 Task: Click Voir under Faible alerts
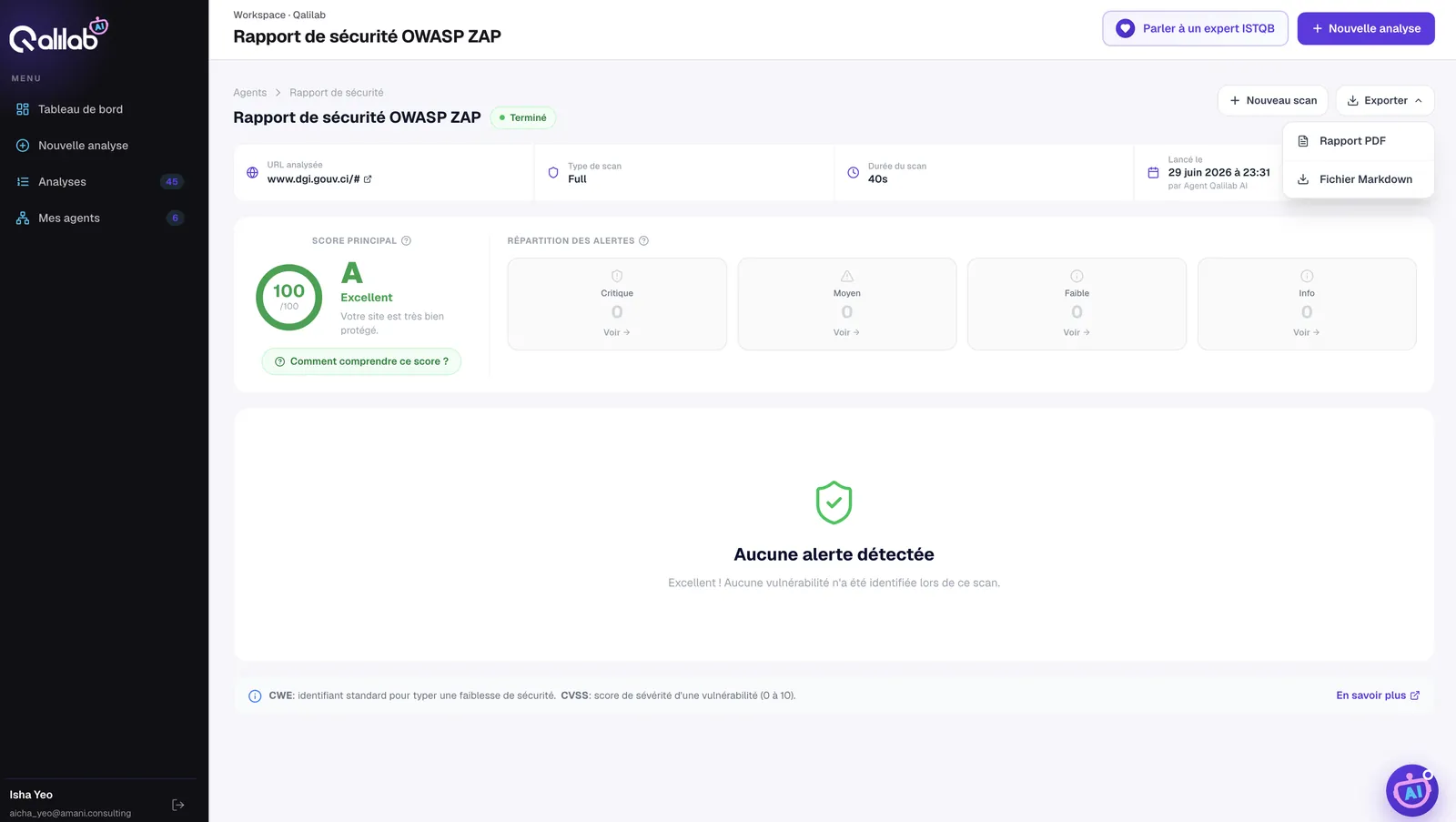(x=1077, y=333)
